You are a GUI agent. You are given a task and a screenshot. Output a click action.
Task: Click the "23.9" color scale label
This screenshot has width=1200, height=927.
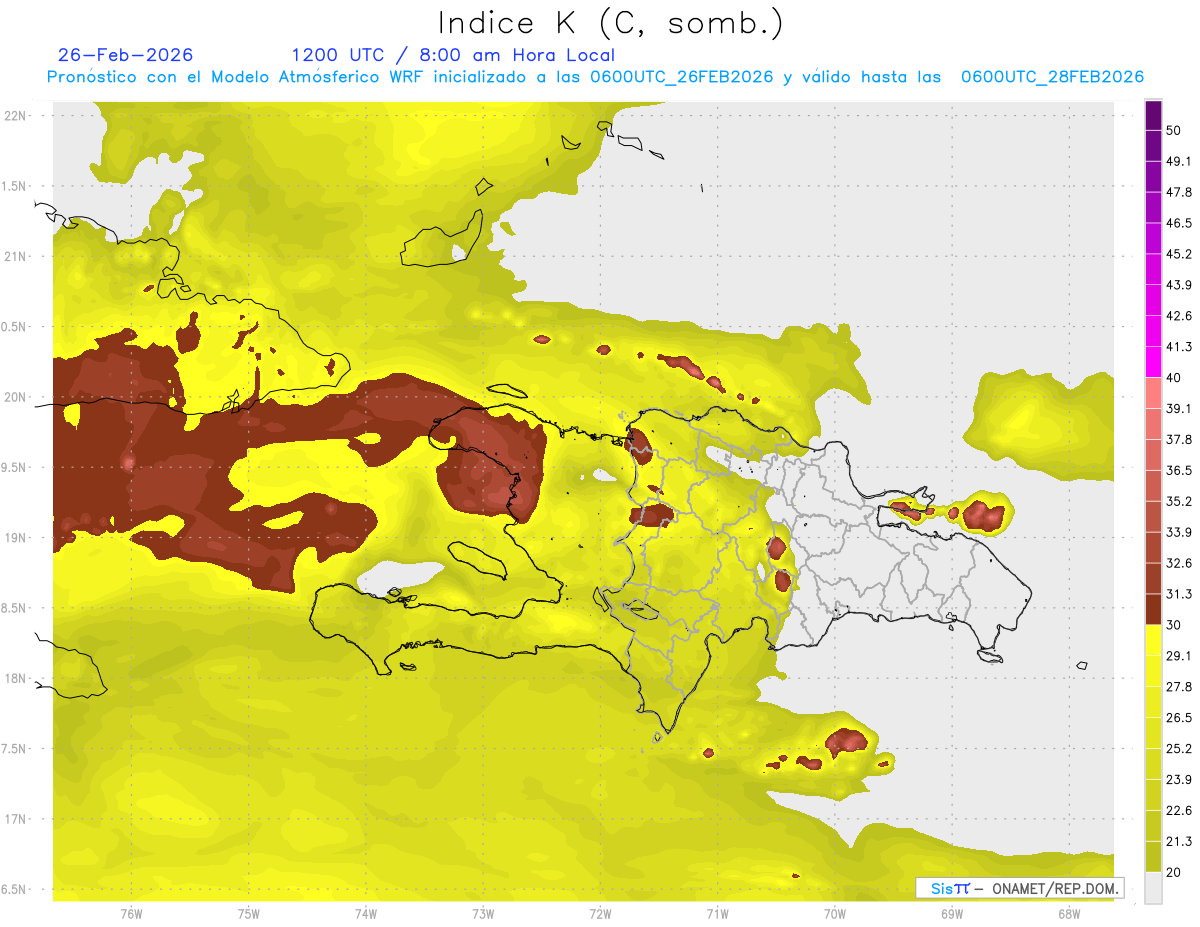[x=1179, y=780]
